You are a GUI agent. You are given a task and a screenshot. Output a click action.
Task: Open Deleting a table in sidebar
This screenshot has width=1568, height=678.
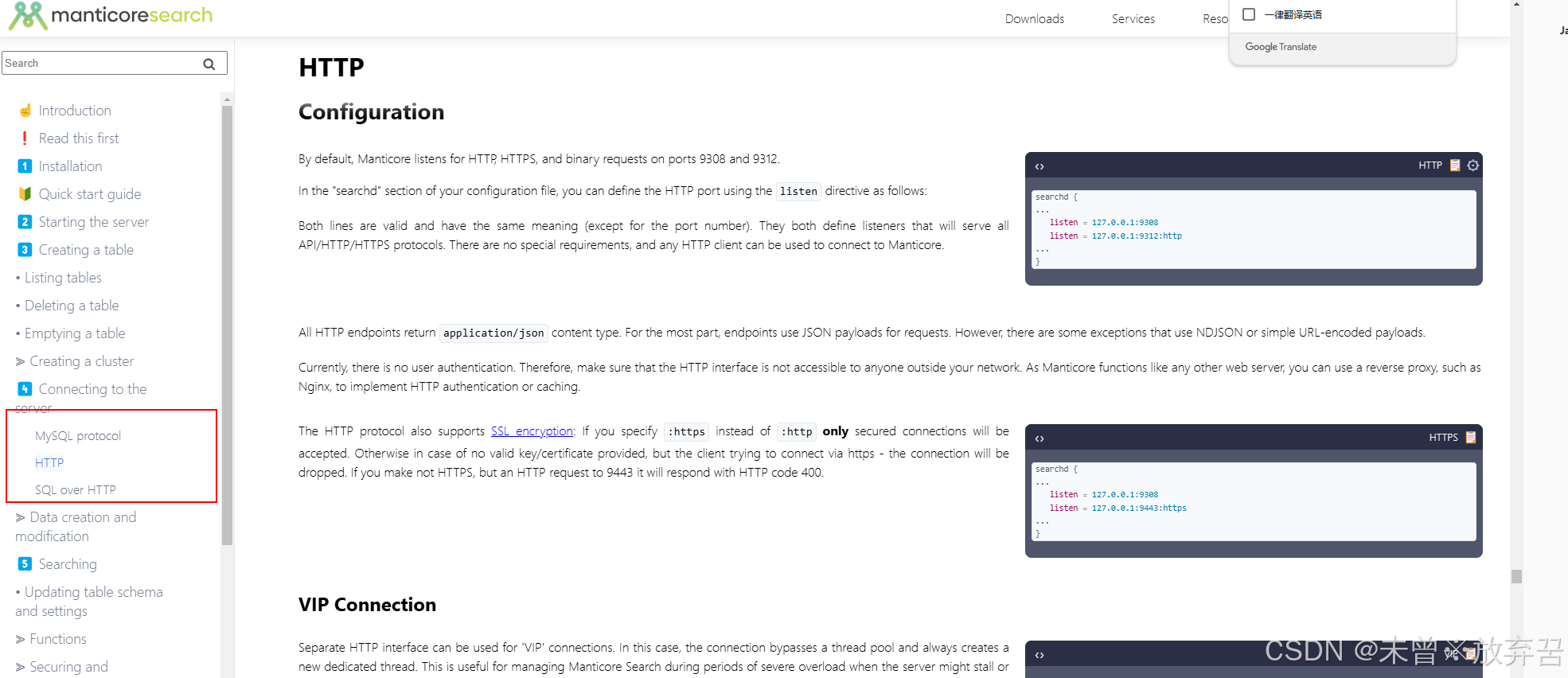pos(72,306)
